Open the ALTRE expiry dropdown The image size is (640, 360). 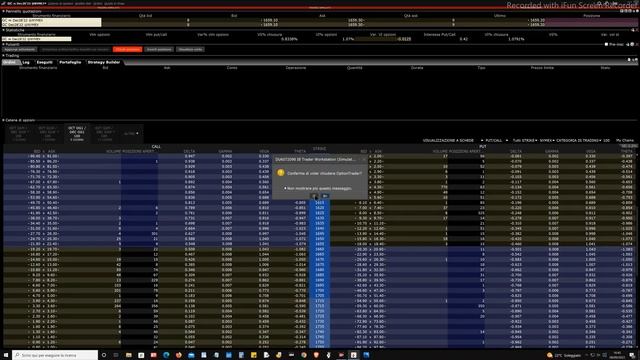click(x=131, y=133)
